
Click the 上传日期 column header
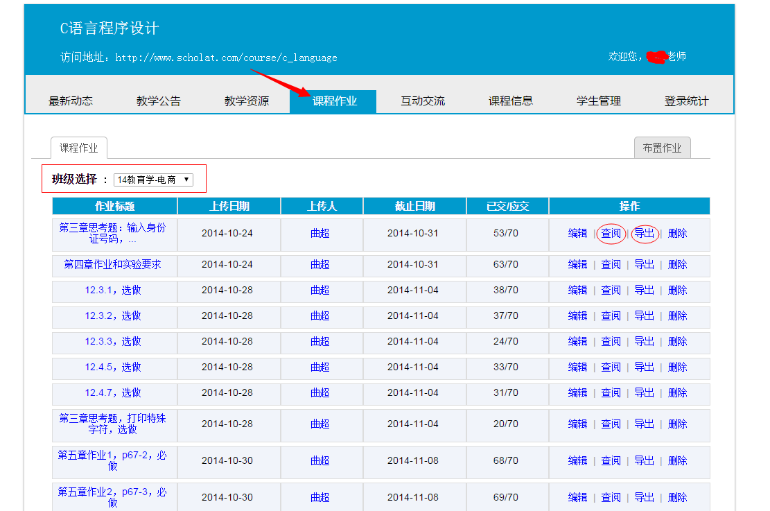(229, 206)
